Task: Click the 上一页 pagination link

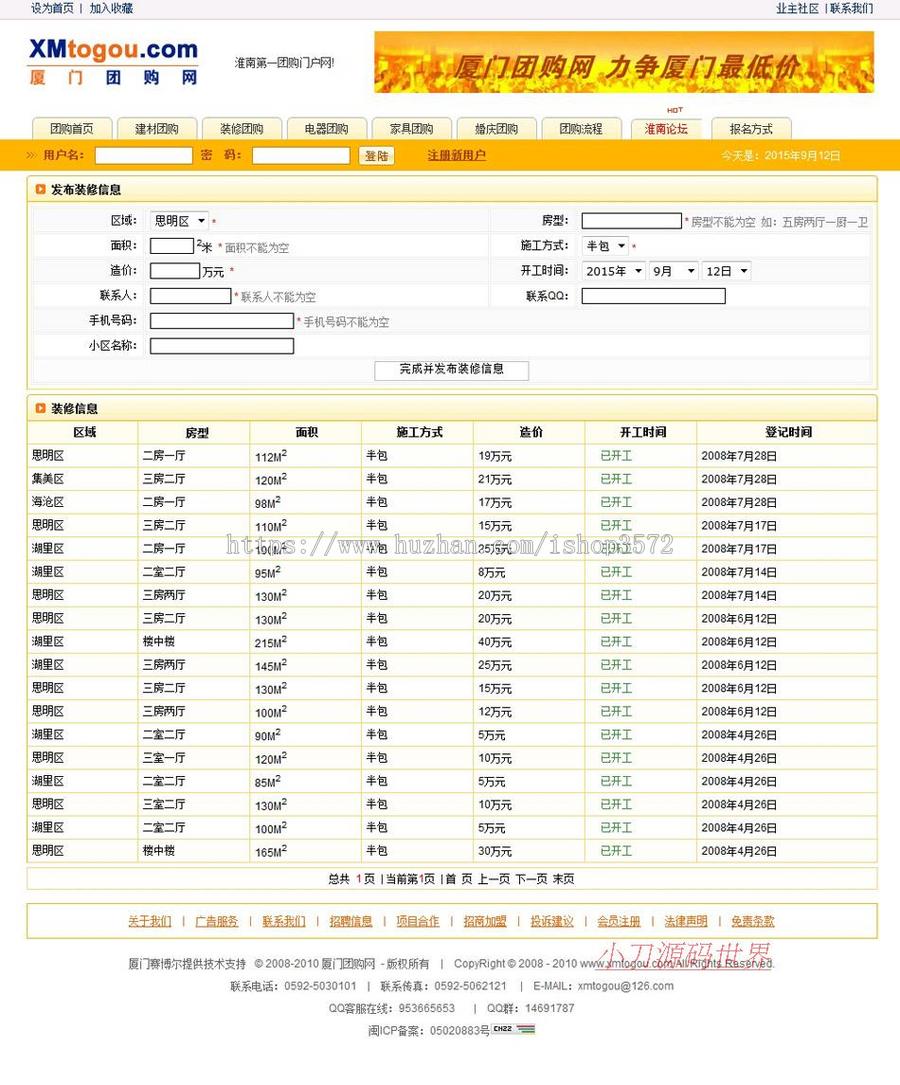Action: [x=494, y=879]
